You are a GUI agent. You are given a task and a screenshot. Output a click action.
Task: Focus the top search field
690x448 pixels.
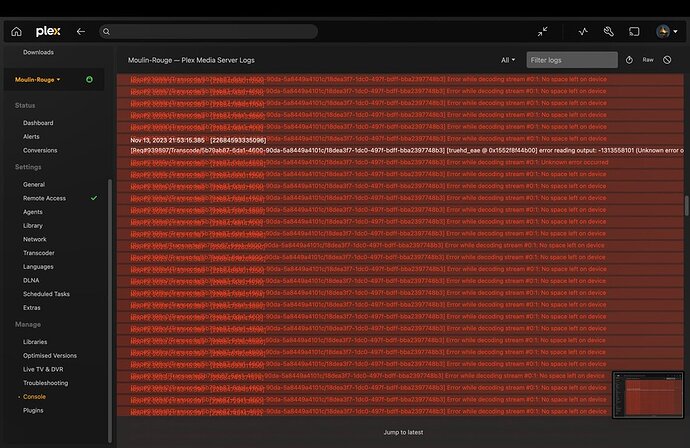tap(208, 31)
